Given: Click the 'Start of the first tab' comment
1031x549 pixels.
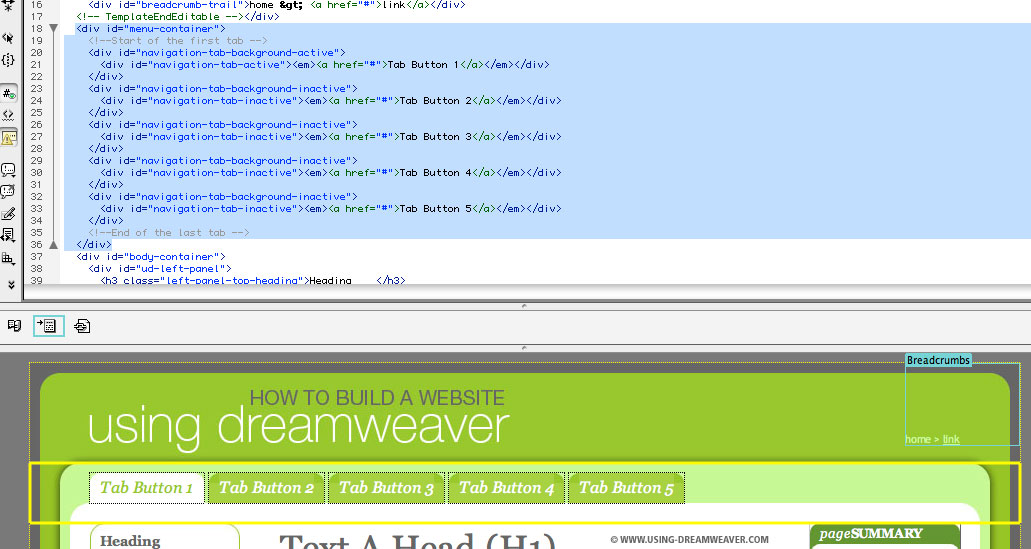Looking at the screenshot, I should 178,40.
